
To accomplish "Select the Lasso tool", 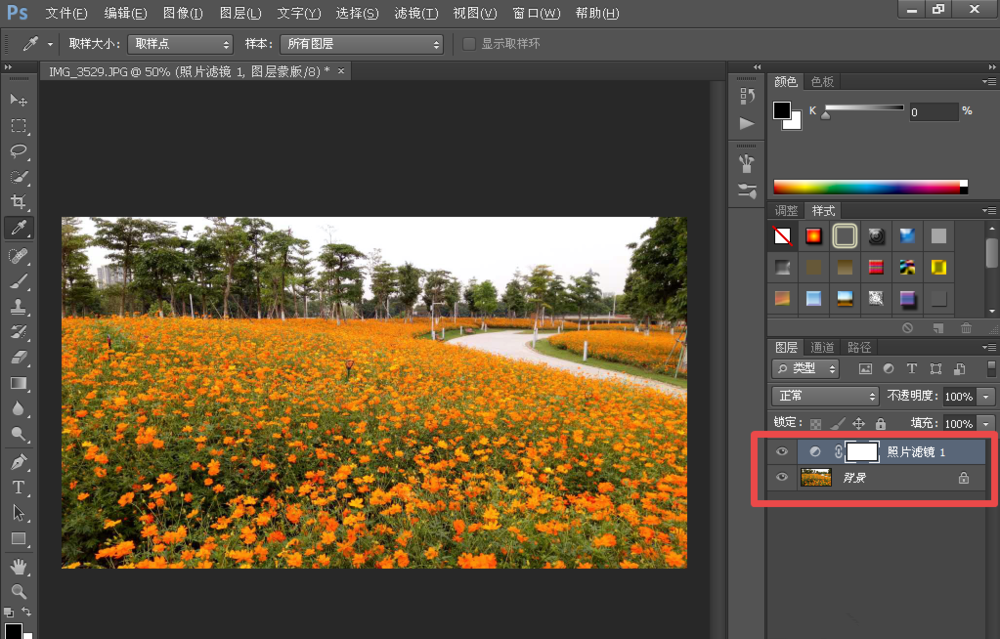I will pyautogui.click(x=18, y=152).
